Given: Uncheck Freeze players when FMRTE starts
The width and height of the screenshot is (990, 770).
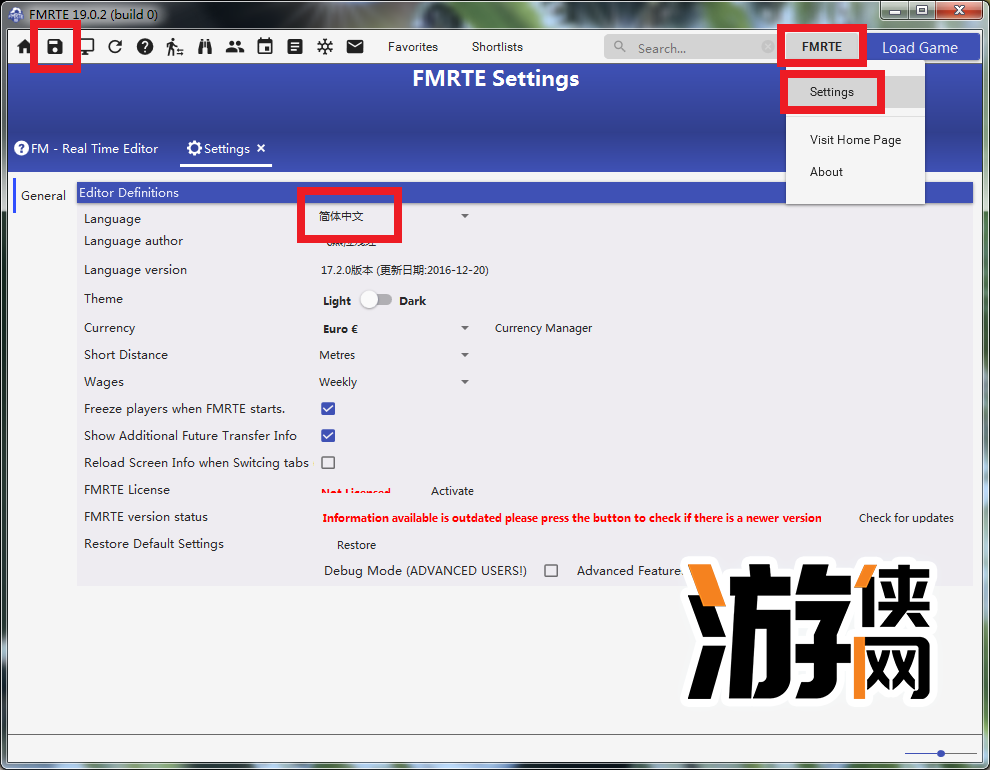Looking at the screenshot, I should pos(328,408).
